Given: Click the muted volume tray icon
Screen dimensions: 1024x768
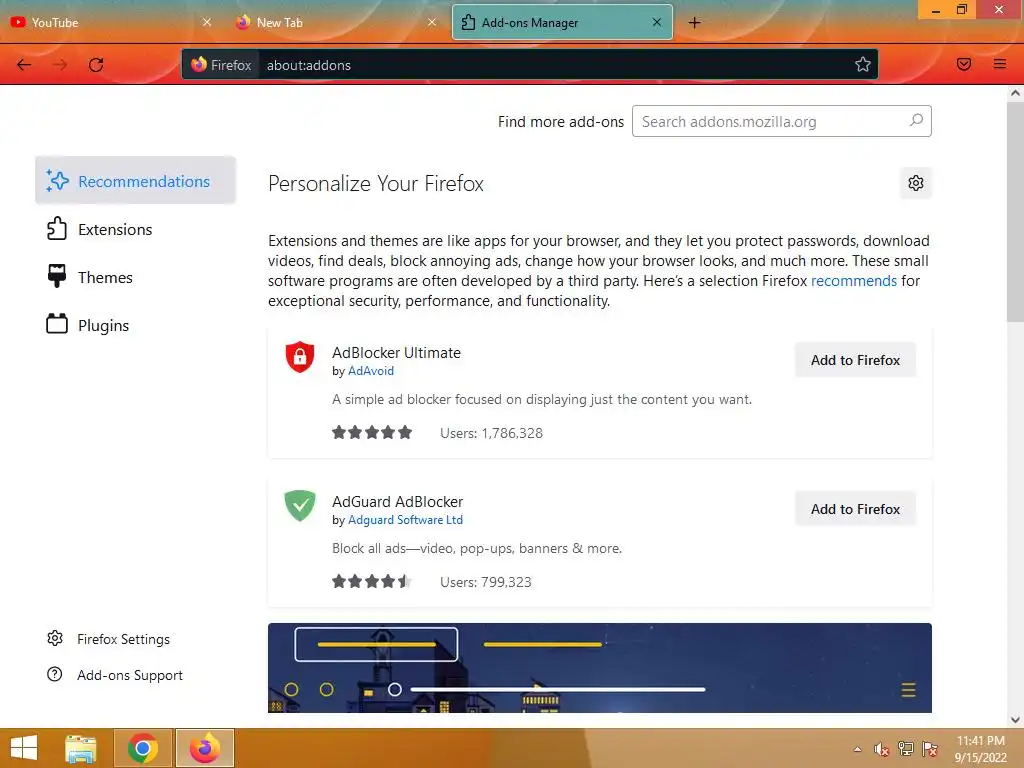Looking at the screenshot, I should 881,749.
